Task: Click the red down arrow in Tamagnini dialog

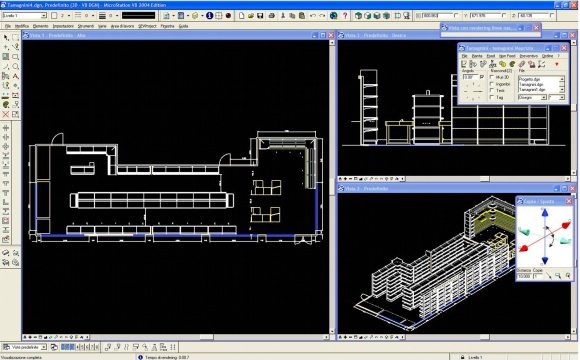Action: (x=557, y=64)
